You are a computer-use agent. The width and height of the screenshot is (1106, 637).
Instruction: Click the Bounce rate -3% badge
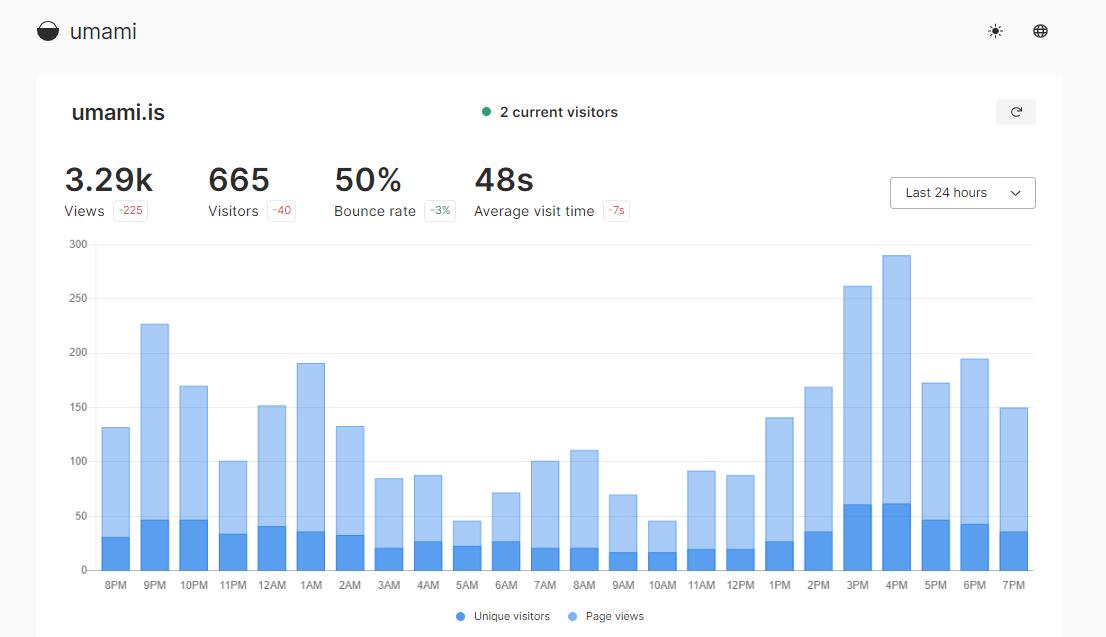(x=440, y=211)
